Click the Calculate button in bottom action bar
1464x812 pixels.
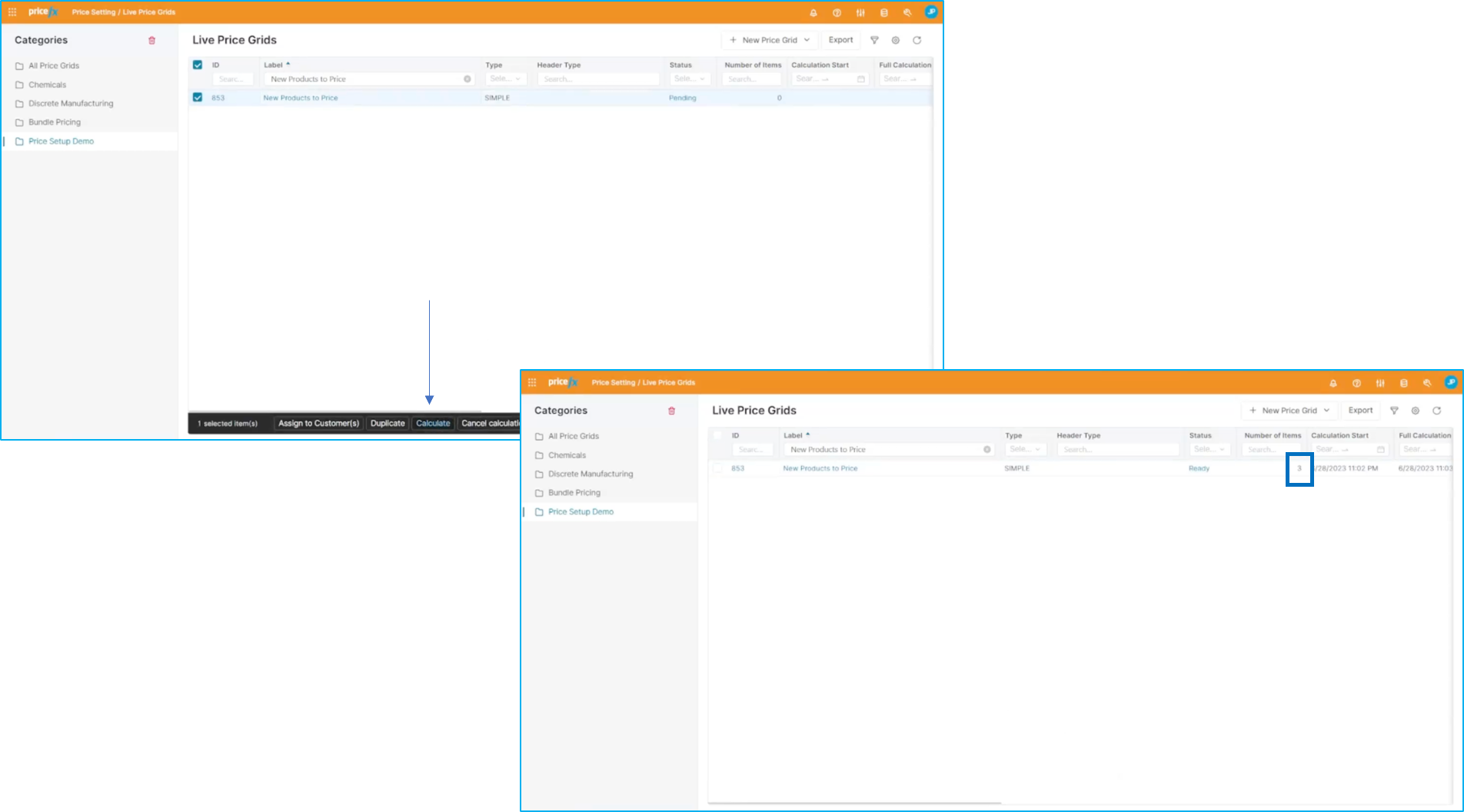[x=433, y=424]
